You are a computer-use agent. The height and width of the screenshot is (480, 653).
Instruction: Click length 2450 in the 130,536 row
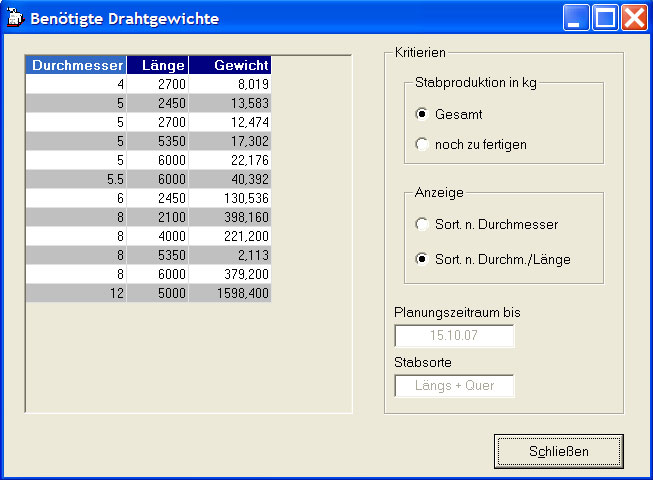click(158, 198)
